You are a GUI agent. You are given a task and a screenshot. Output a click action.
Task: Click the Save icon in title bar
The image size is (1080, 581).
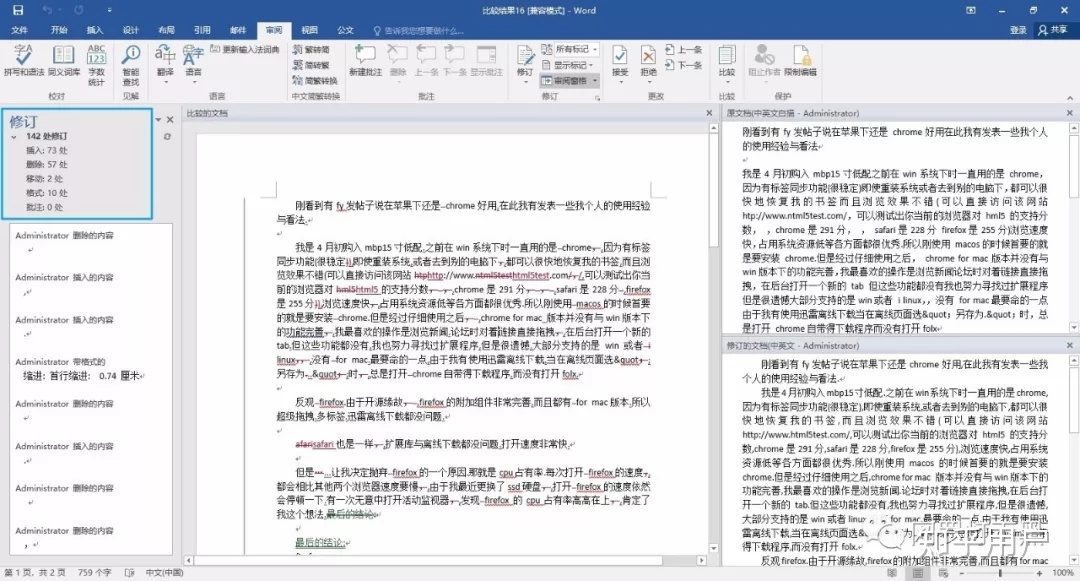tap(18, 10)
